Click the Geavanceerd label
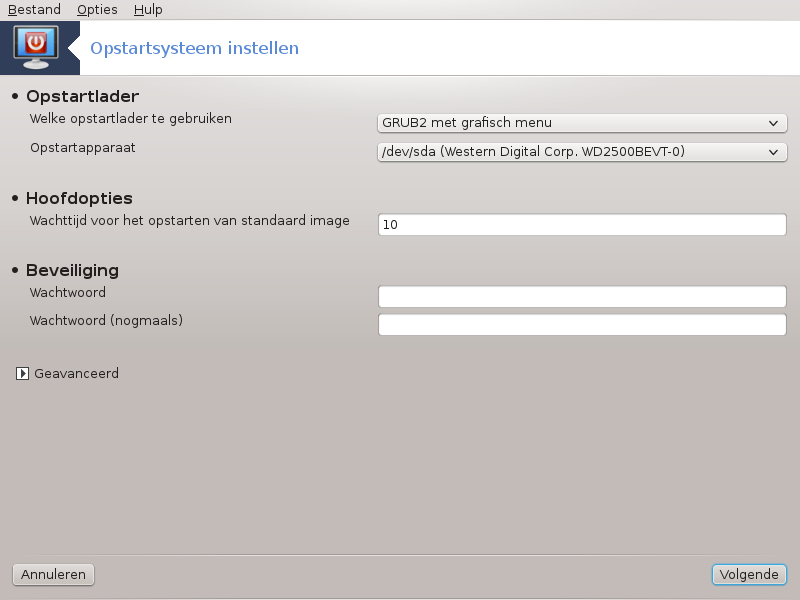Viewport: 800px width, 600px height. 77,373
